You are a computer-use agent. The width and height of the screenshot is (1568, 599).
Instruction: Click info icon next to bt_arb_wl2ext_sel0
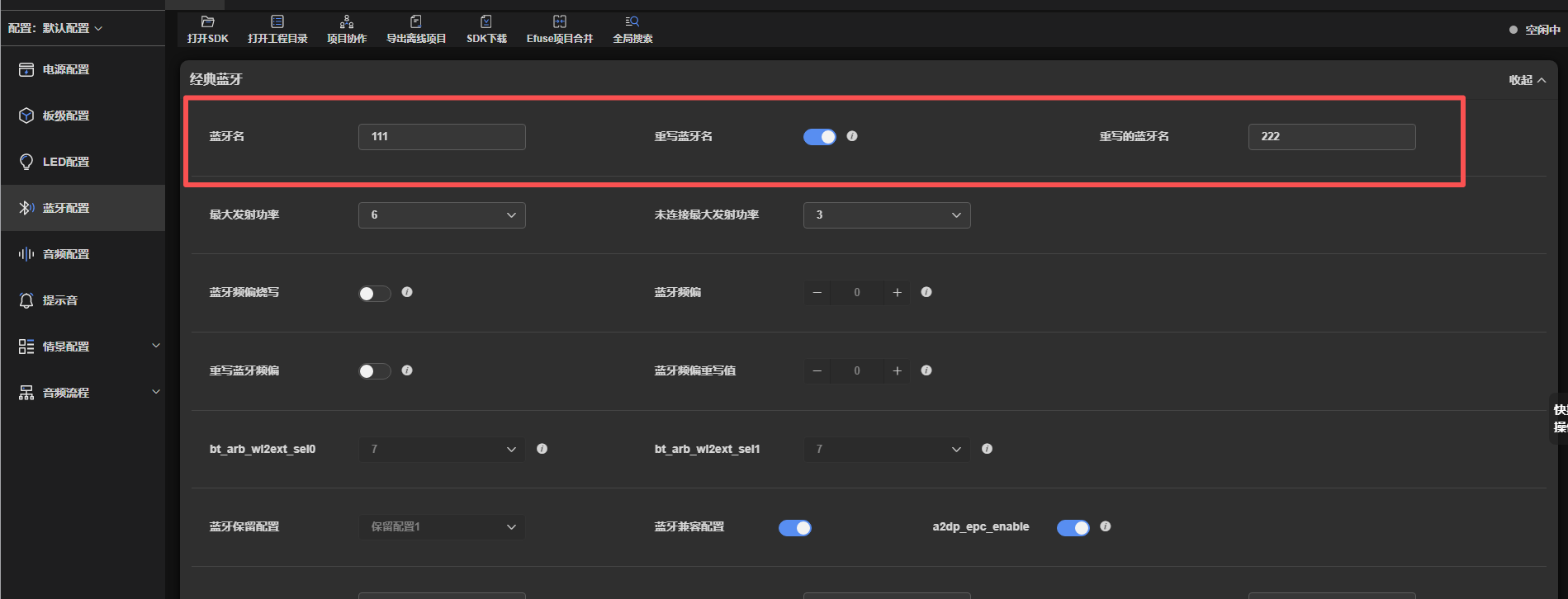pos(542,449)
